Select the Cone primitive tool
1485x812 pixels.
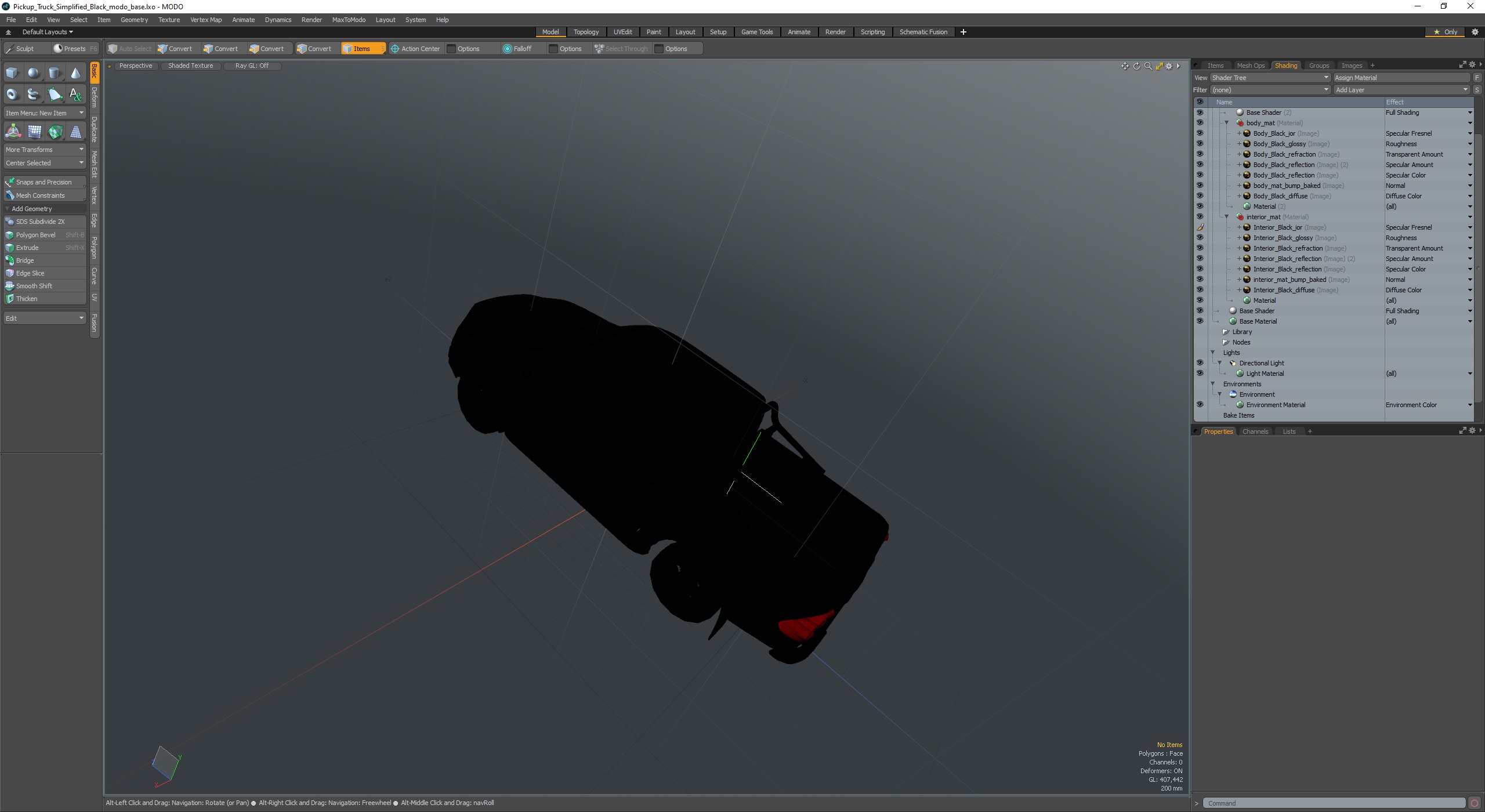[75, 73]
